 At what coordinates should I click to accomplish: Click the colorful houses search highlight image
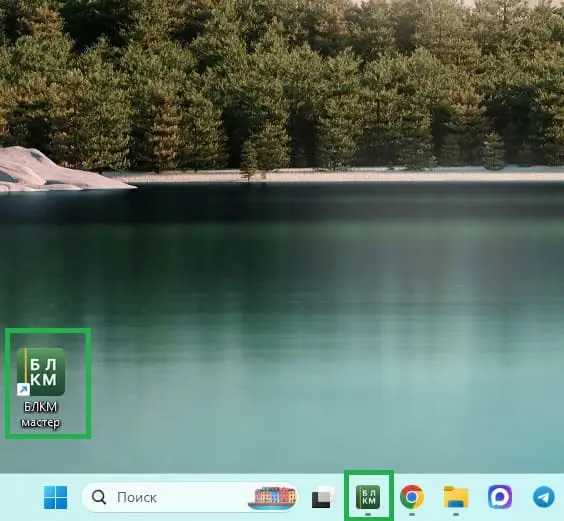(272, 498)
